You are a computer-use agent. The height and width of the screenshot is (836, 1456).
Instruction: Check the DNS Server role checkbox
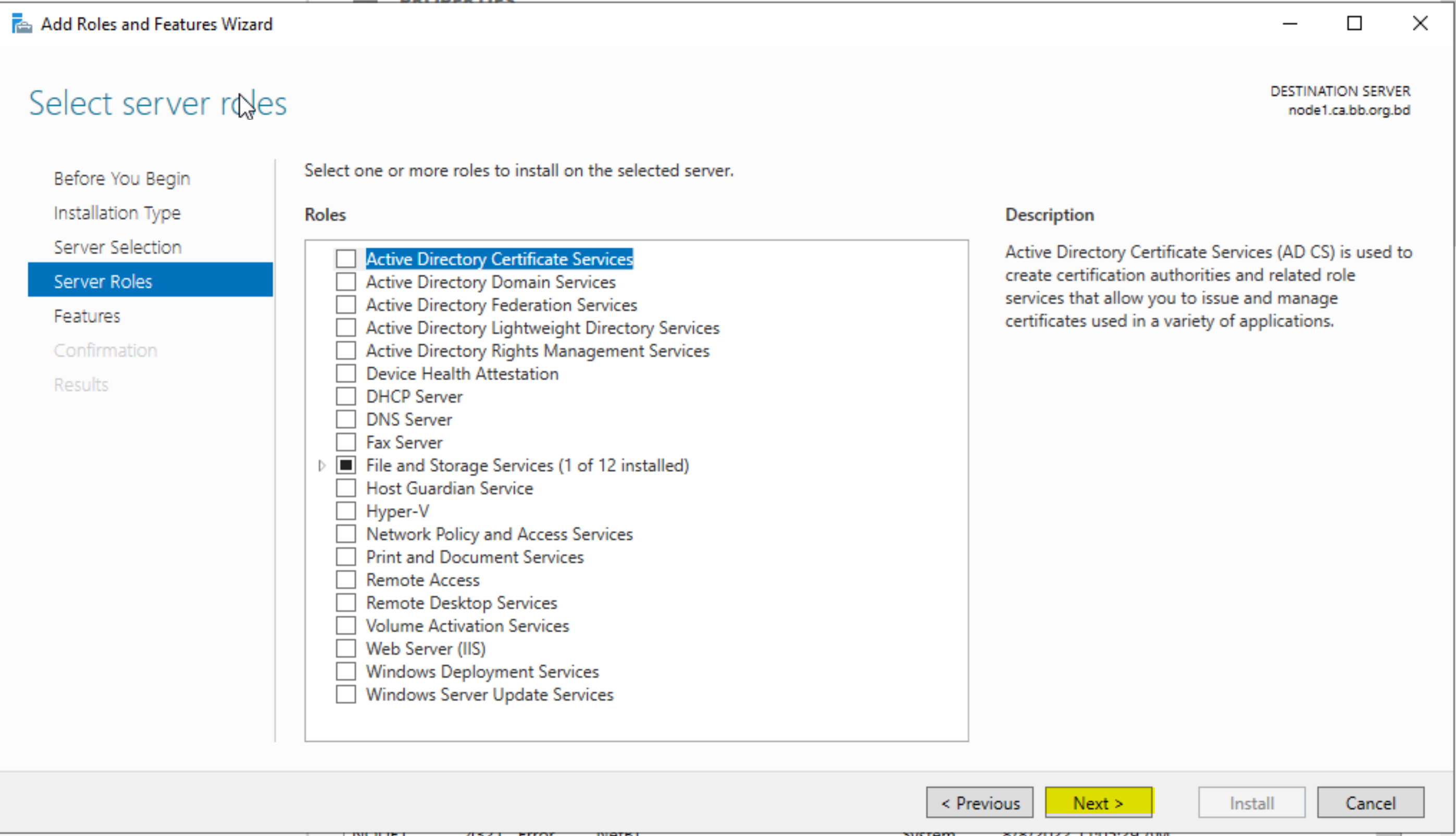(345, 420)
